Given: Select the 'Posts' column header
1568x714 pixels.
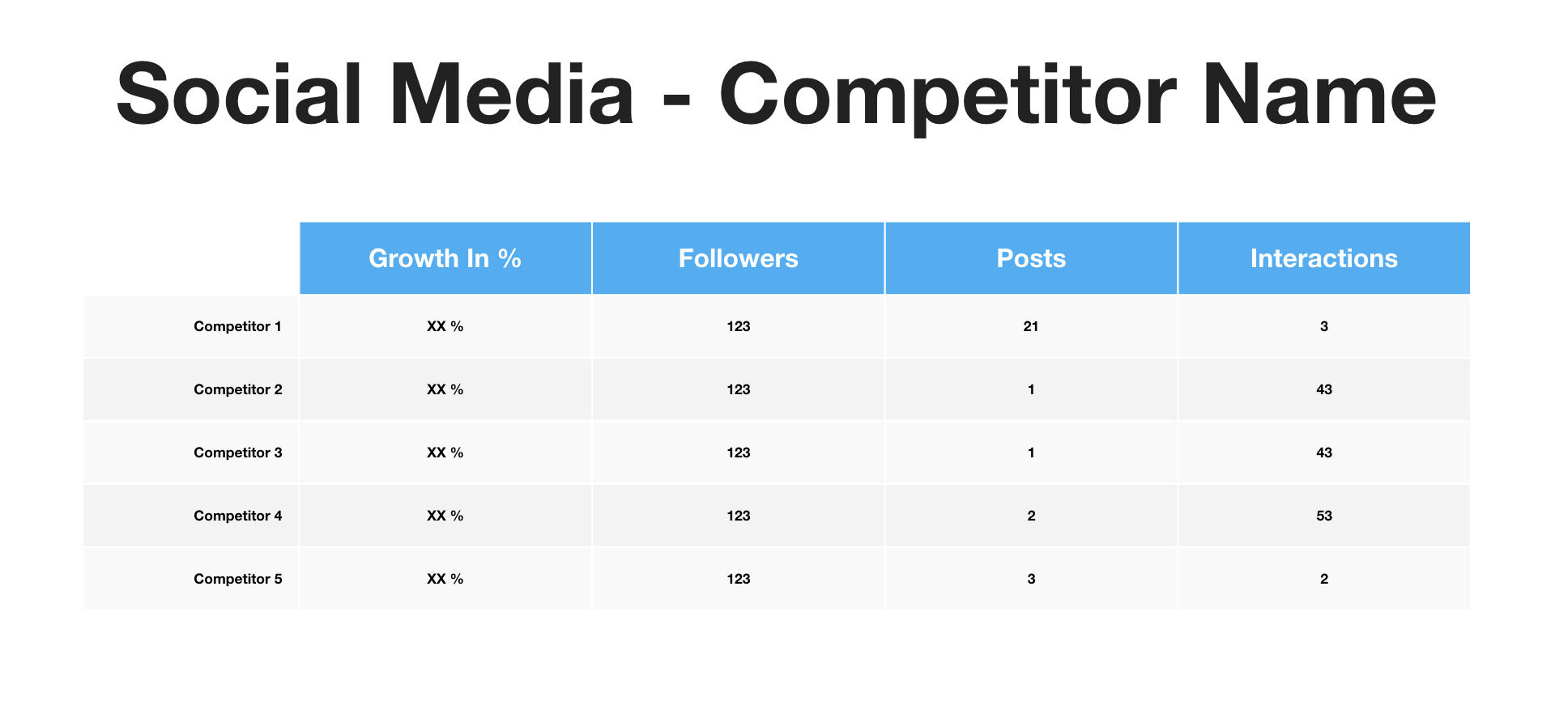Looking at the screenshot, I should (1031, 258).
